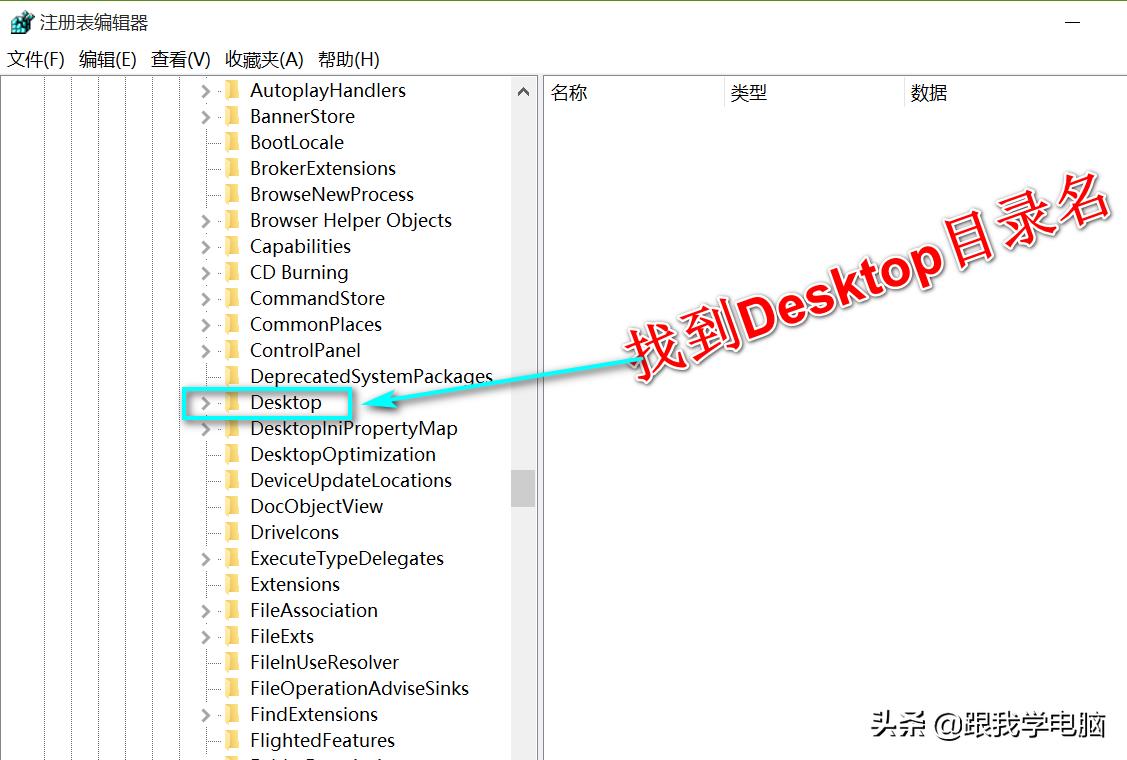Expand the CommandStore key
Viewport: 1127px width, 760px height.
[x=206, y=299]
